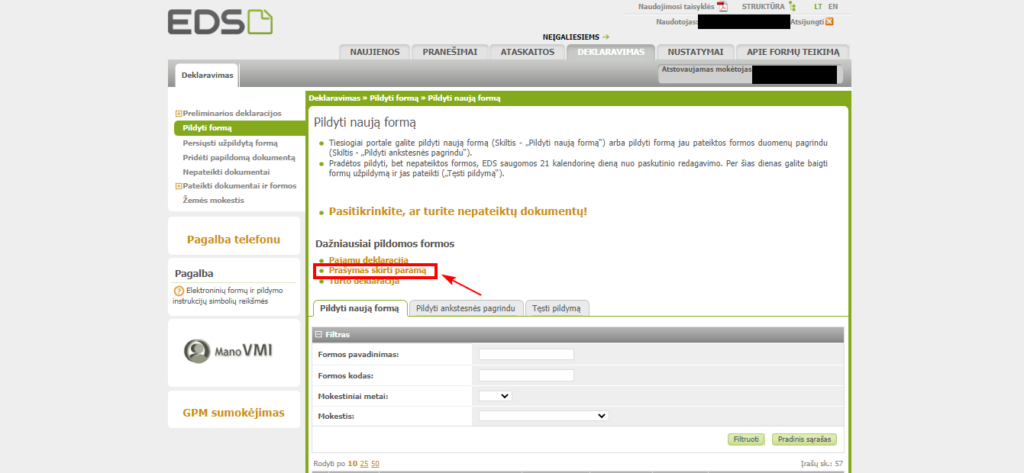Click the EDS logo
This screenshot has width=1024, height=473.
(x=220, y=22)
